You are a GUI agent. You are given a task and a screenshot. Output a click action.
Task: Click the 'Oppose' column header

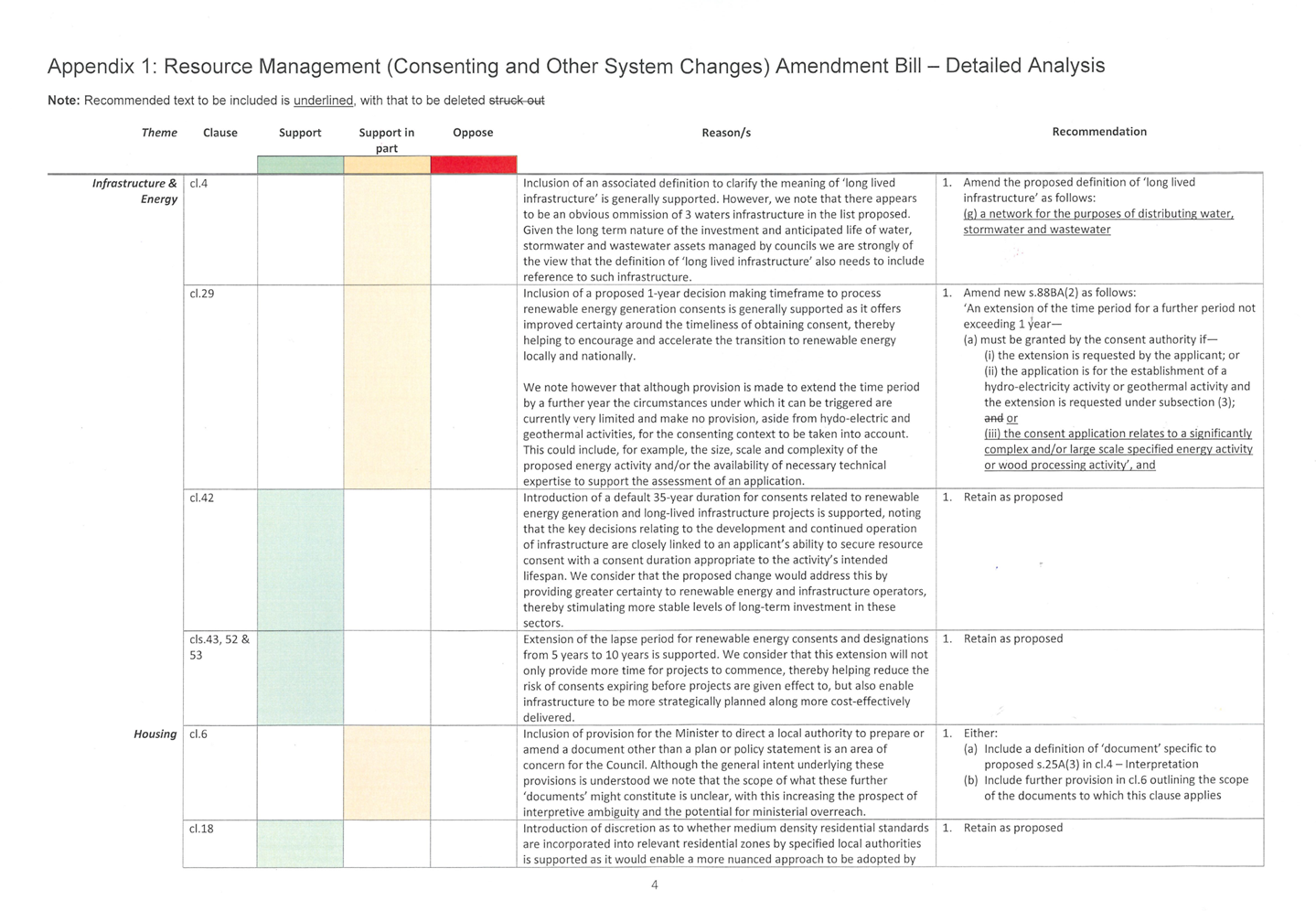(473, 133)
